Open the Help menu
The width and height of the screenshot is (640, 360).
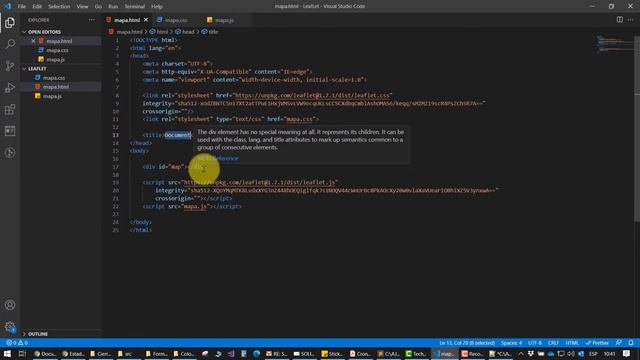point(157,7)
